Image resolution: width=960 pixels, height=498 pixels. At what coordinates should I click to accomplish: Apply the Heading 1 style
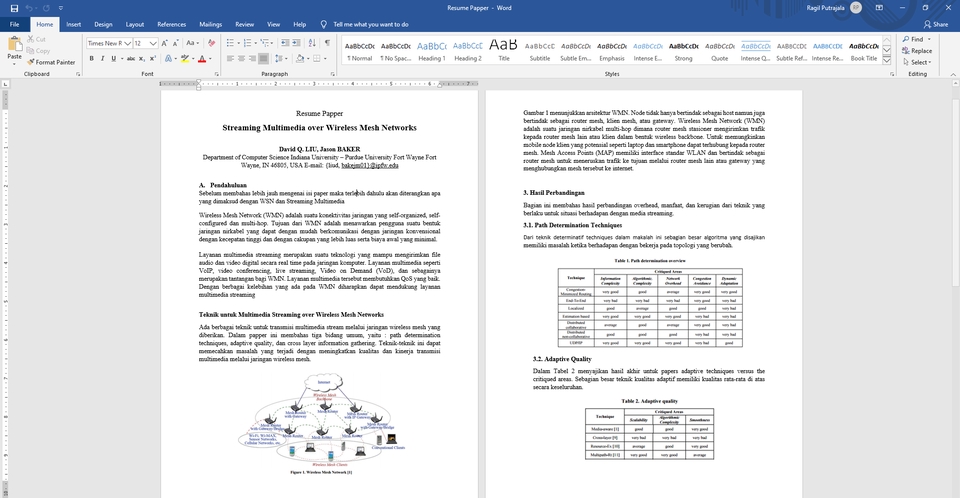pos(432,51)
